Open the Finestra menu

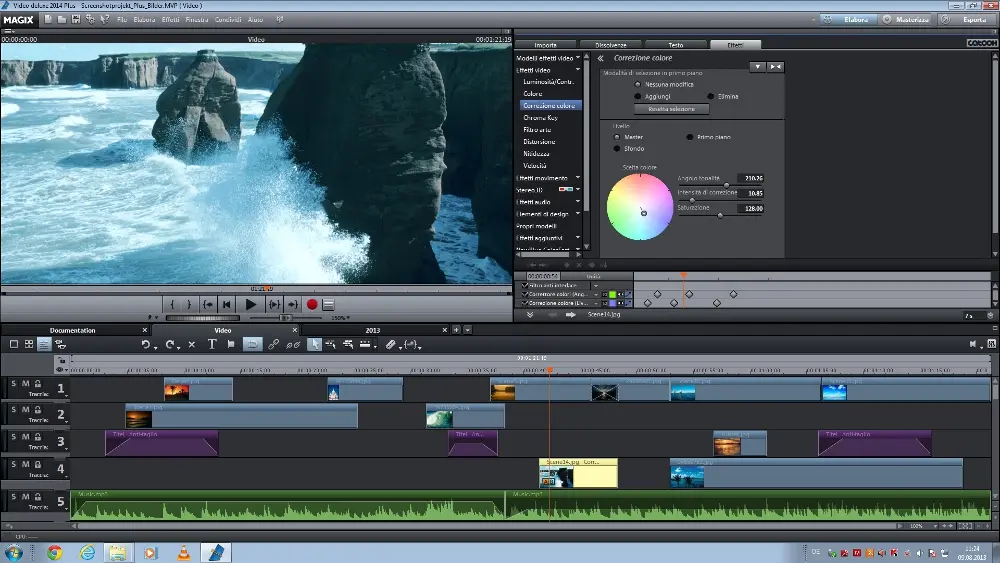pos(197,20)
